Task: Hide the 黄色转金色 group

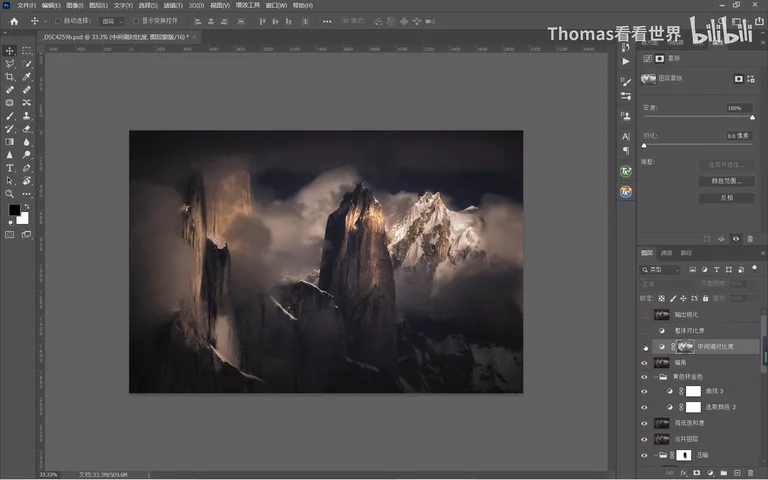Action: coord(645,377)
